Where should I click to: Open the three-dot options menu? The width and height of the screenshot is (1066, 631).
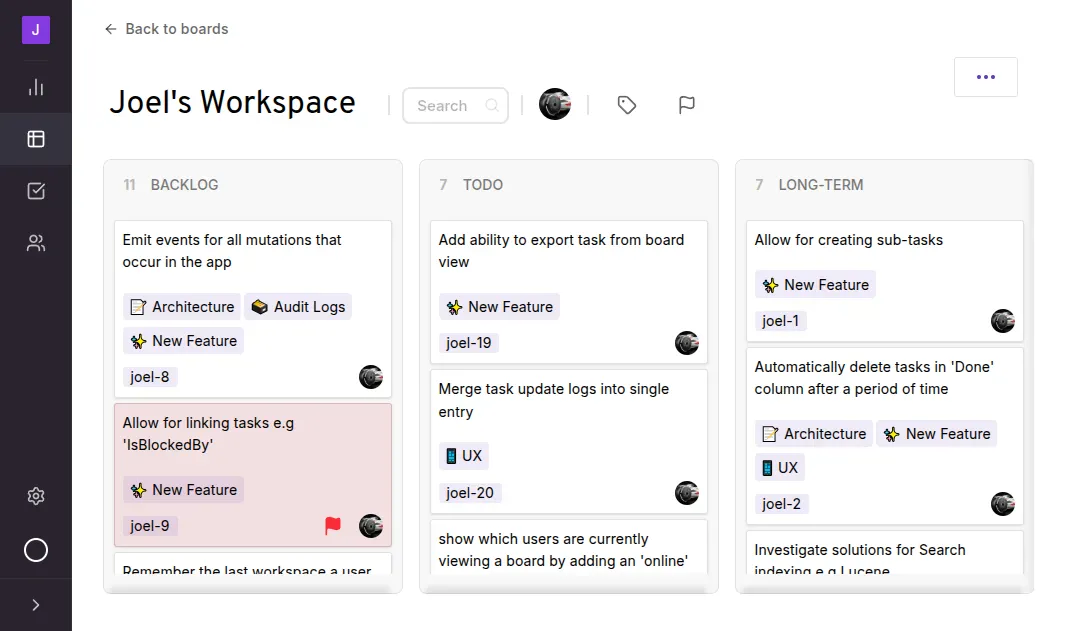(x=986, y=77)
